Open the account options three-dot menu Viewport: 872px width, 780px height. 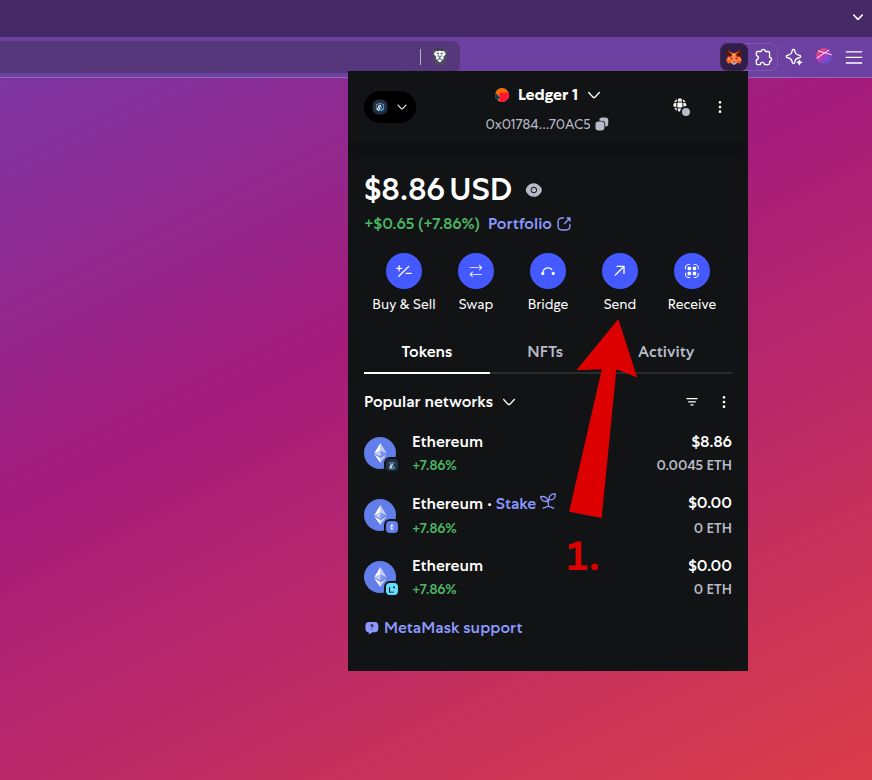click(720, 107)
